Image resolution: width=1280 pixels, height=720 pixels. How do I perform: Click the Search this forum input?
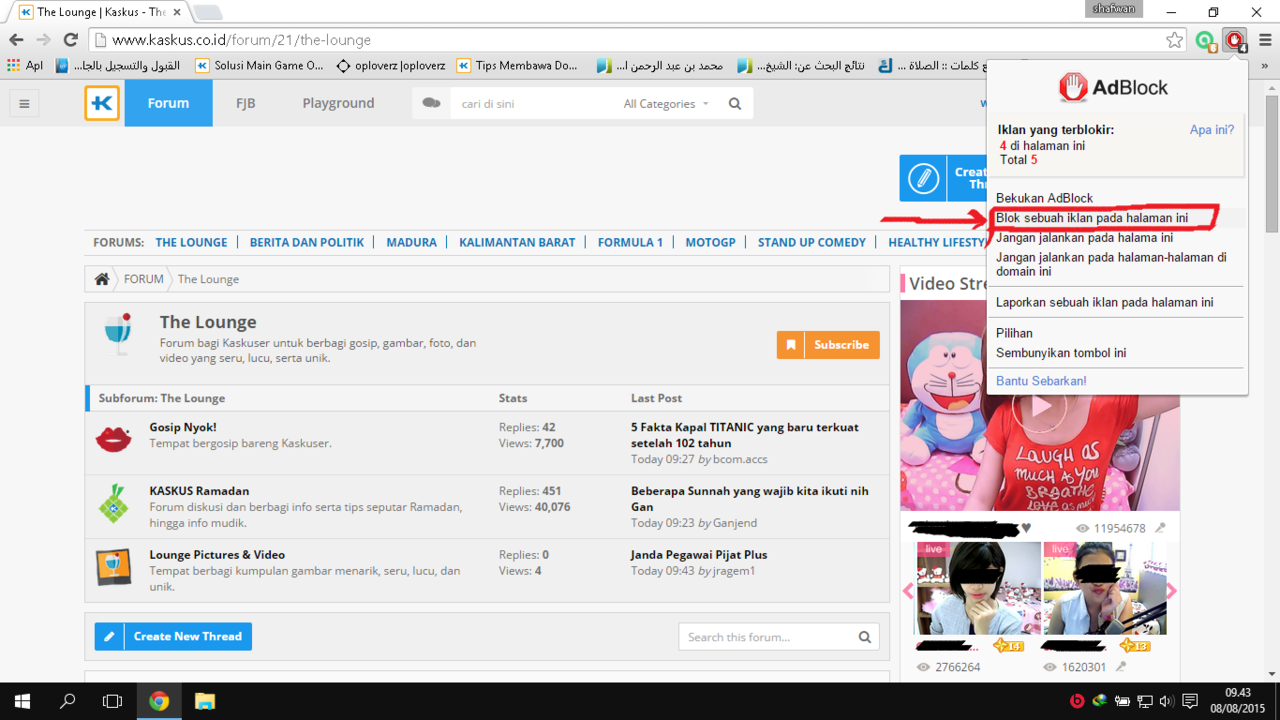pos(767,637)
